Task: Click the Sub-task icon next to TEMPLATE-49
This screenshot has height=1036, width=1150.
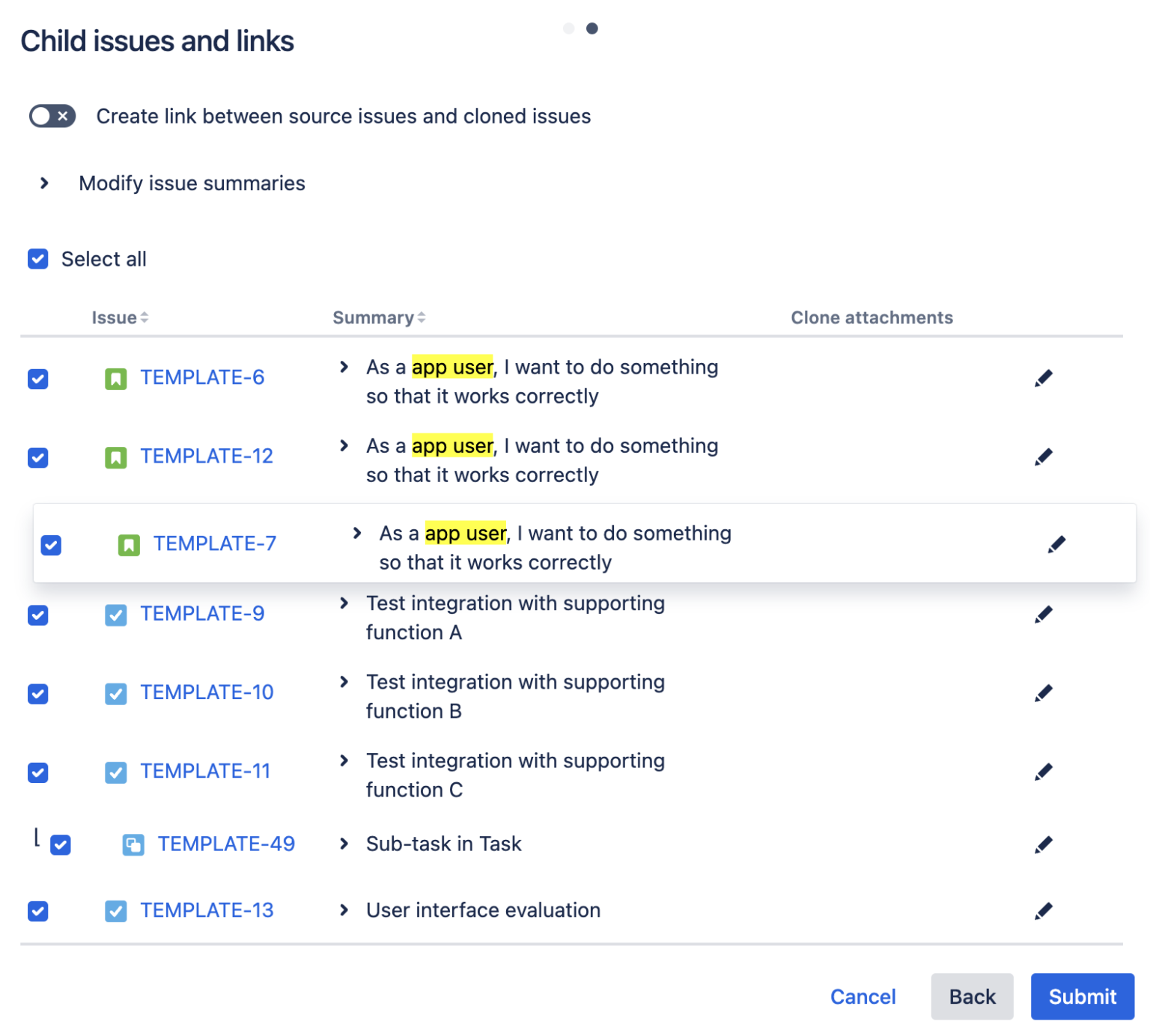Action: [133, 844]
